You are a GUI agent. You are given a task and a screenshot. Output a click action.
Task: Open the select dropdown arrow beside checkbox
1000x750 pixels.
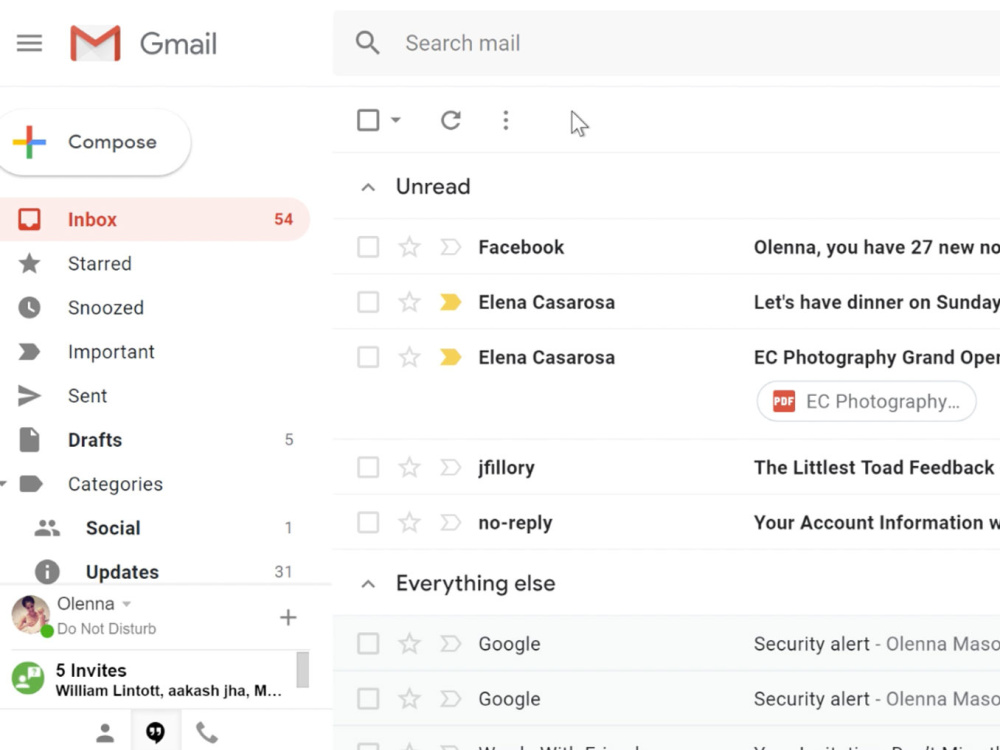[395, 120]
